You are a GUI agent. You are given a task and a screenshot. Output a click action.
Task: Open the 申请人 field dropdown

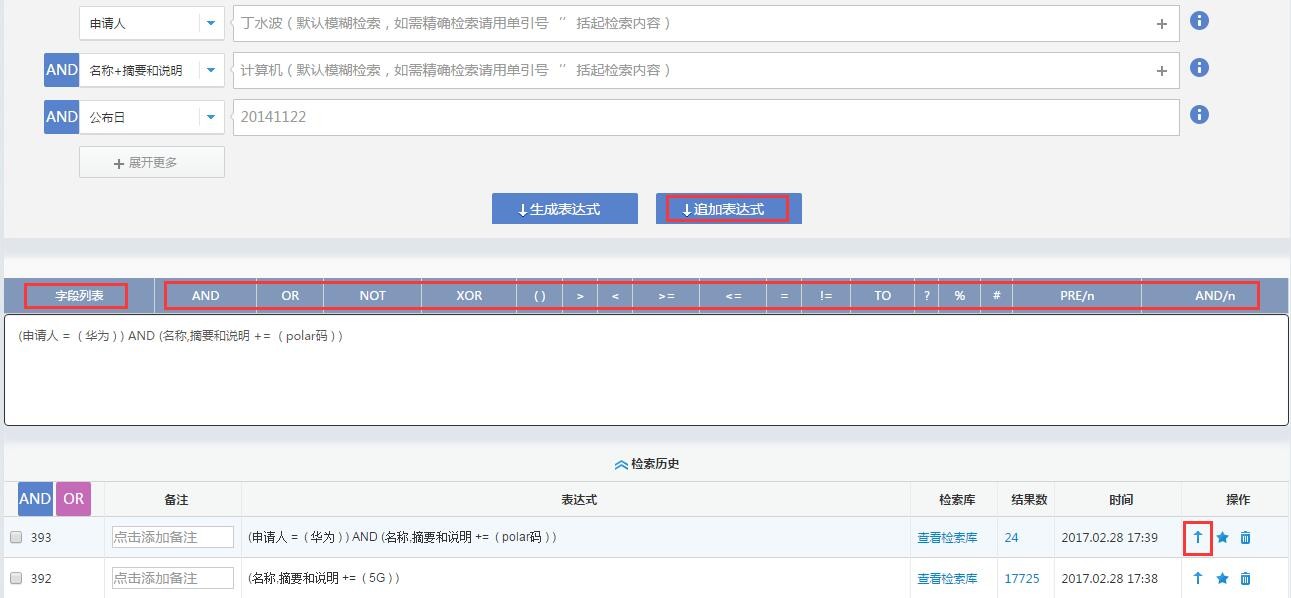point(210,23)
